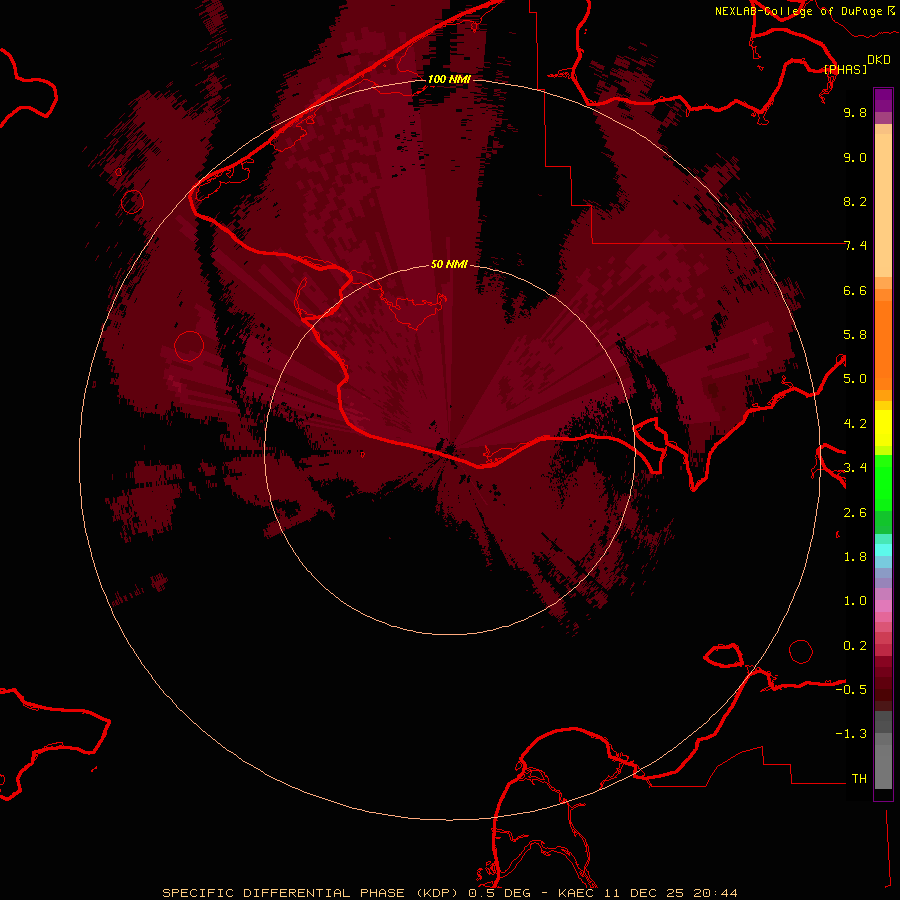The width and height of the screenshot is (900, 900).
Task: Select the 100 NMI range ring label
Action: [449, 79]
